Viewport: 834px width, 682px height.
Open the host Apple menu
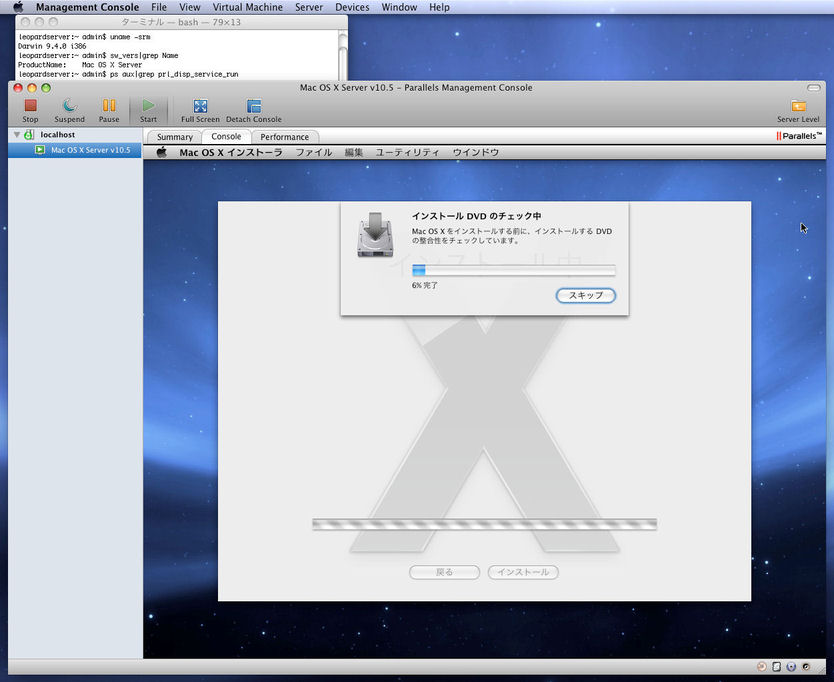click(18, 7)
